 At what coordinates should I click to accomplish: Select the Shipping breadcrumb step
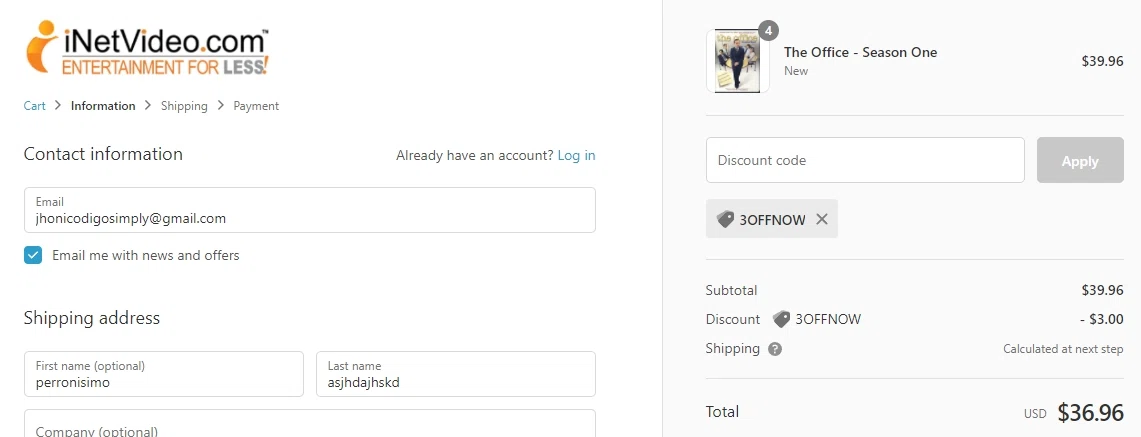coord(184,106)
